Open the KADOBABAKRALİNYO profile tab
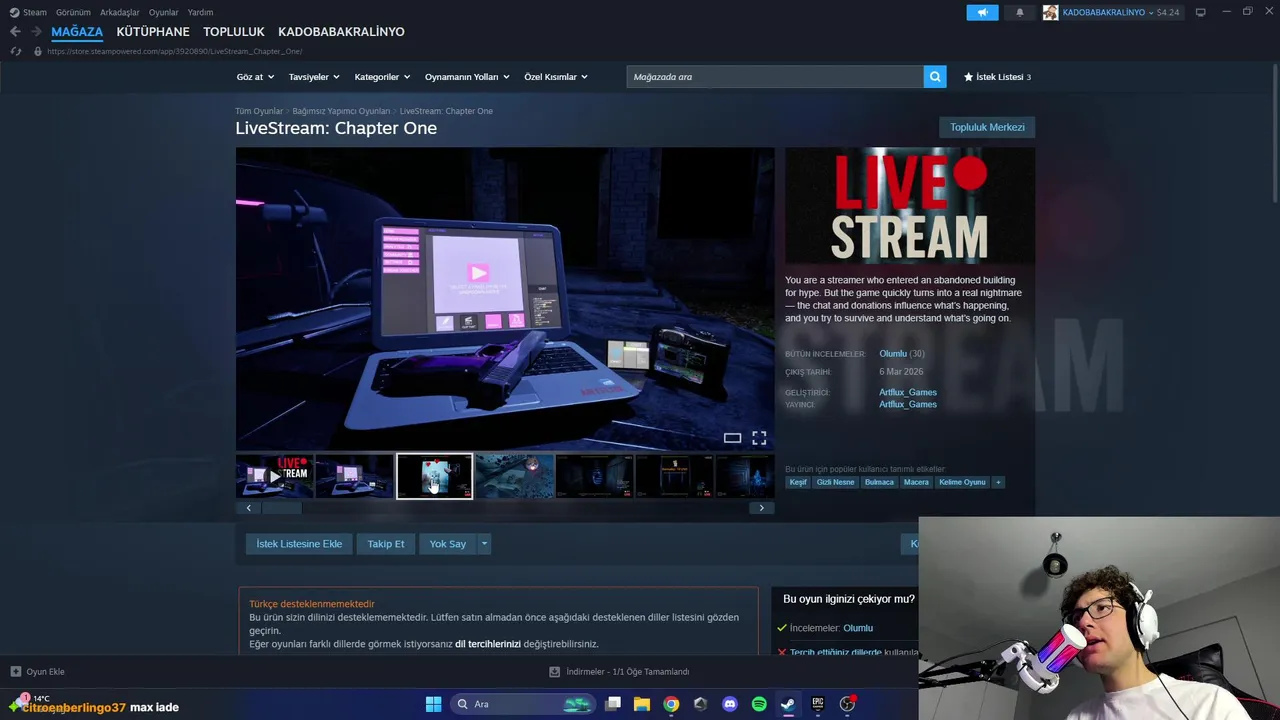Screen dimensions: 1280x720 pos(341,32)
